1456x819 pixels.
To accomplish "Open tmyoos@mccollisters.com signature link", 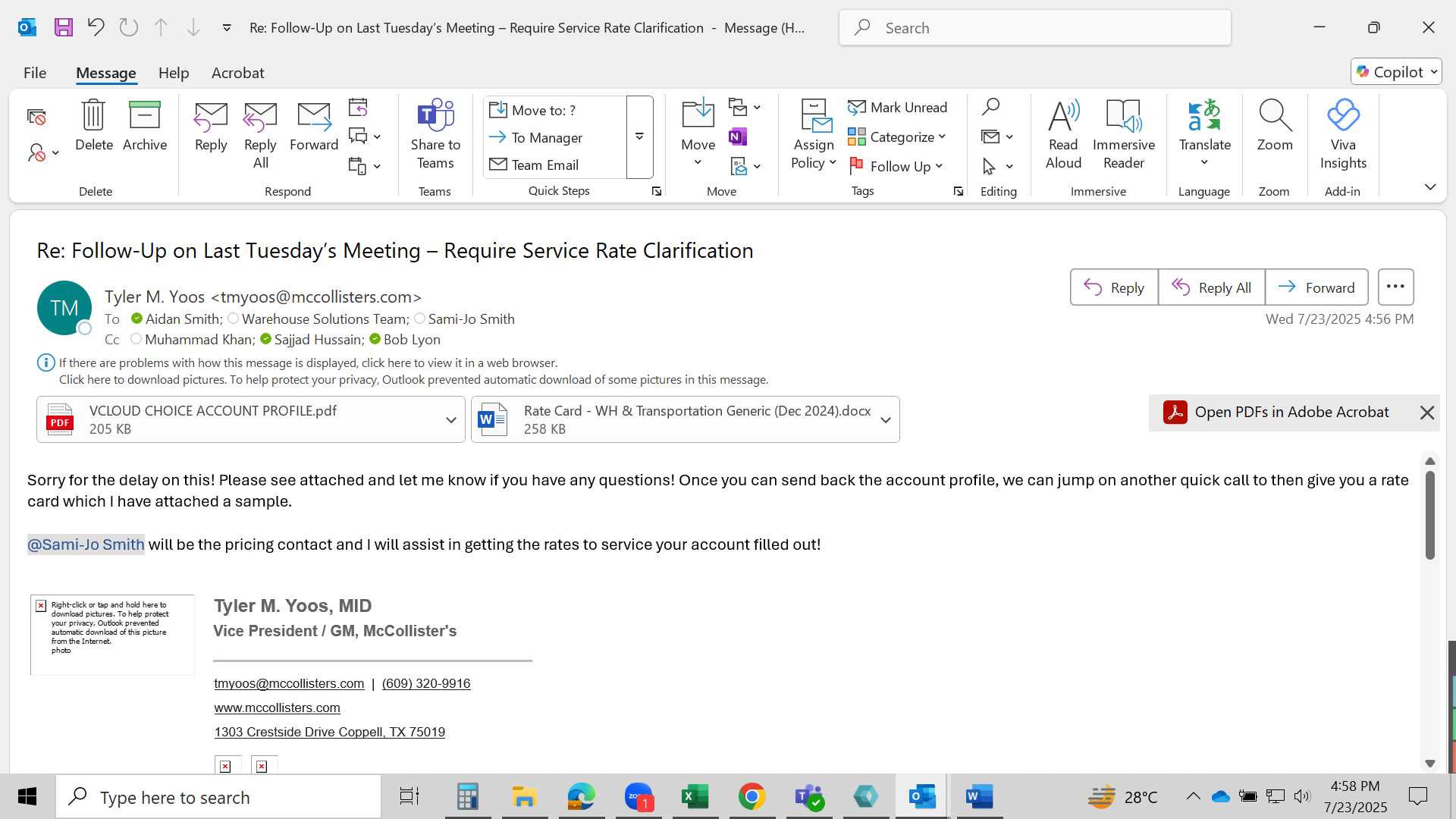I will tap(289, 683).
